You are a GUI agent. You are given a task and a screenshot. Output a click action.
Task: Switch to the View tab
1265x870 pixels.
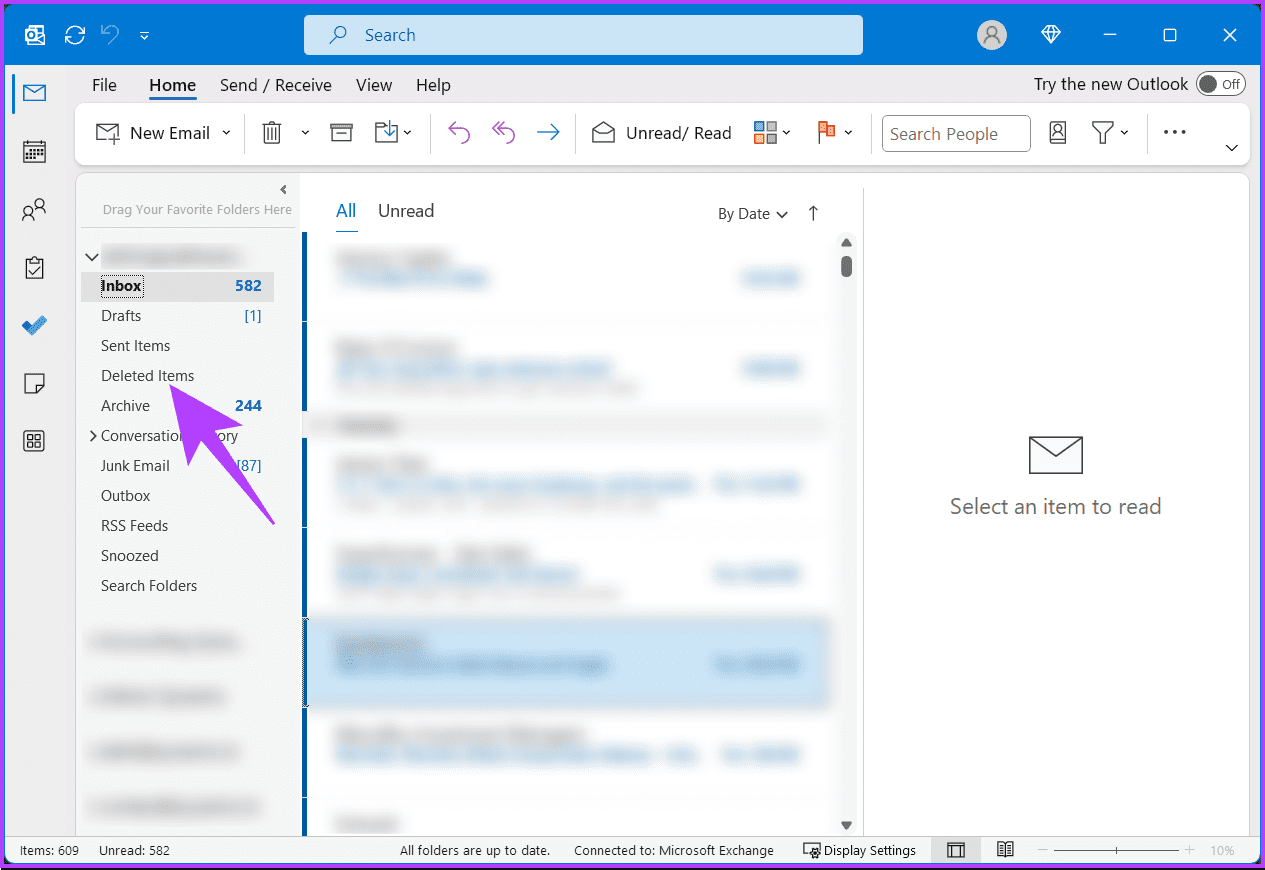(x=373, y=85)
